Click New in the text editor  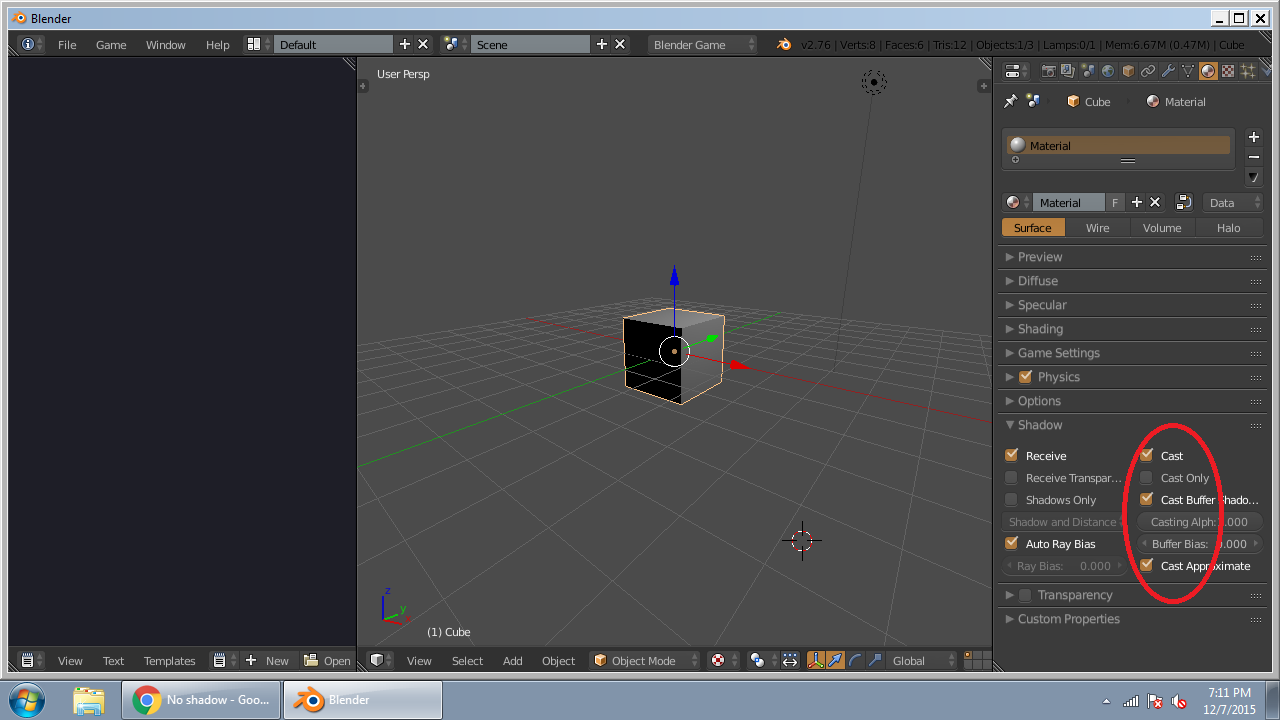[x=267, y=660]
